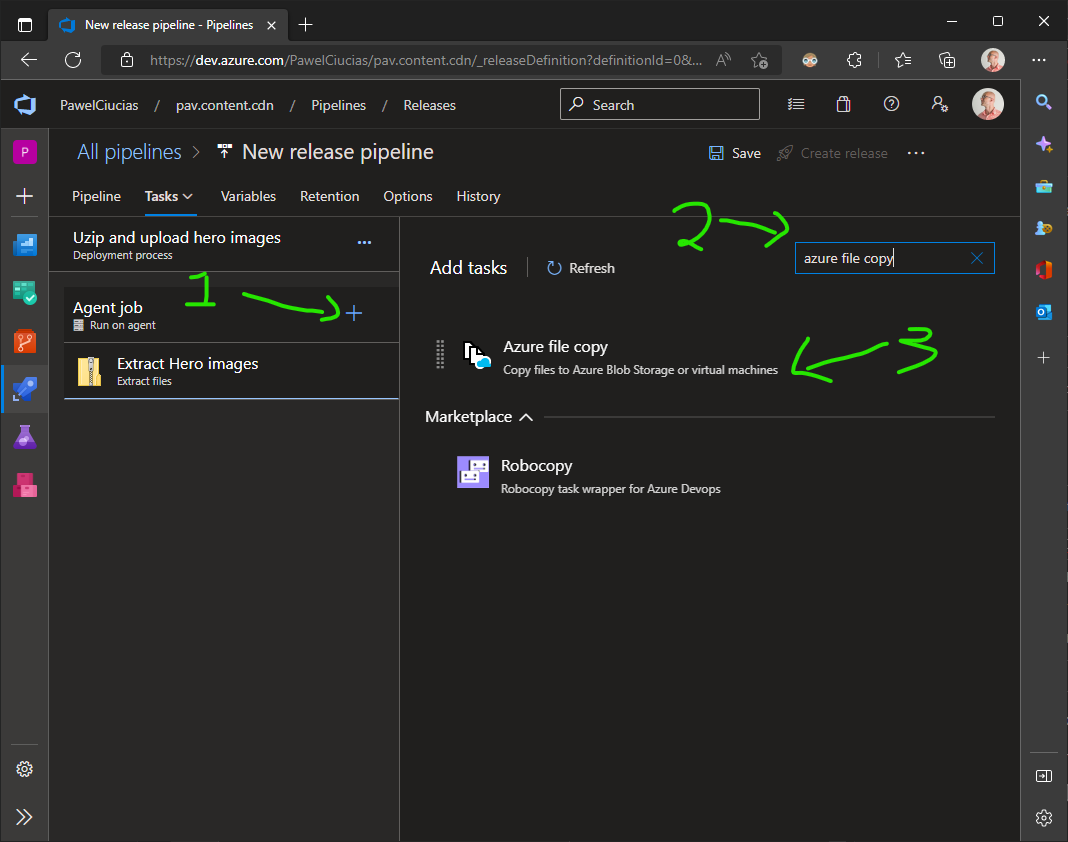Open the user profile avatar in DevOps header
1068x842 pixels.
[987, 104]
